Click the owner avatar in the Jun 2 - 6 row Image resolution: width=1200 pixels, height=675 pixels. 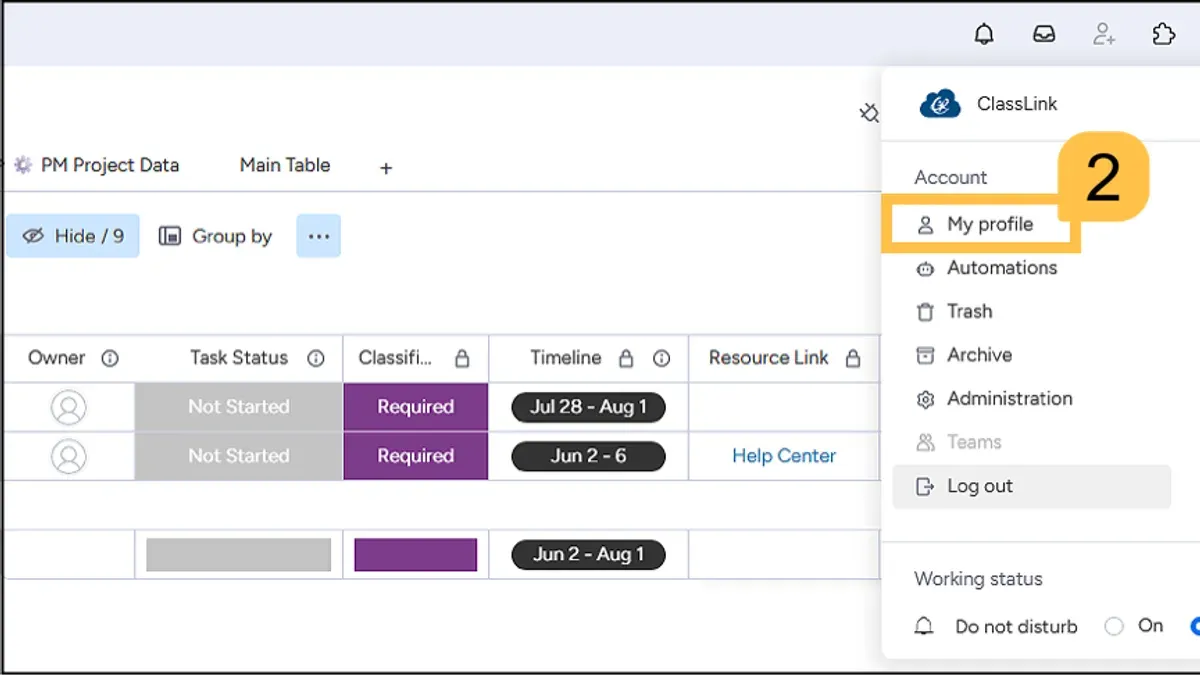[69, 456]
